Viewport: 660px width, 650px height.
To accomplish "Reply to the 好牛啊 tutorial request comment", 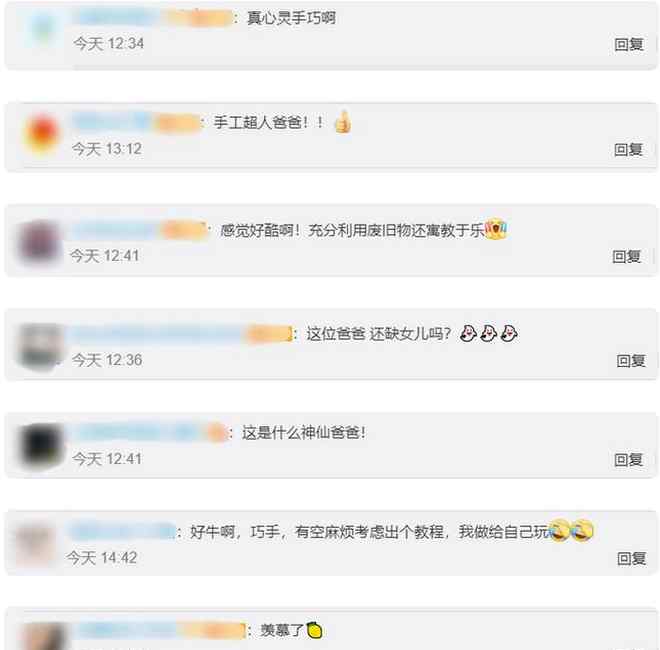I will [x=631, y=559].
